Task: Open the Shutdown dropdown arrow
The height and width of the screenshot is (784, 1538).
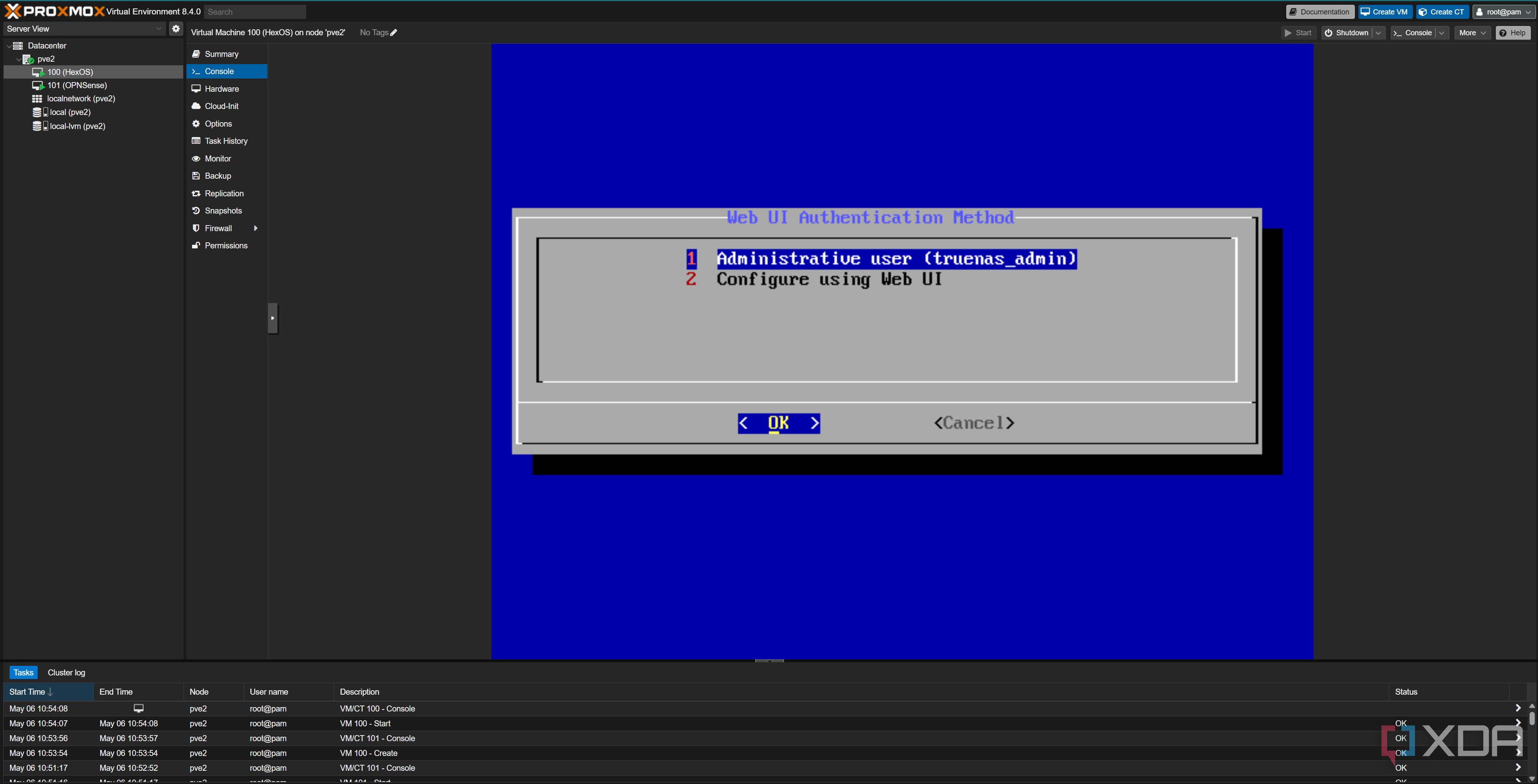Action: coord(1378,33)
